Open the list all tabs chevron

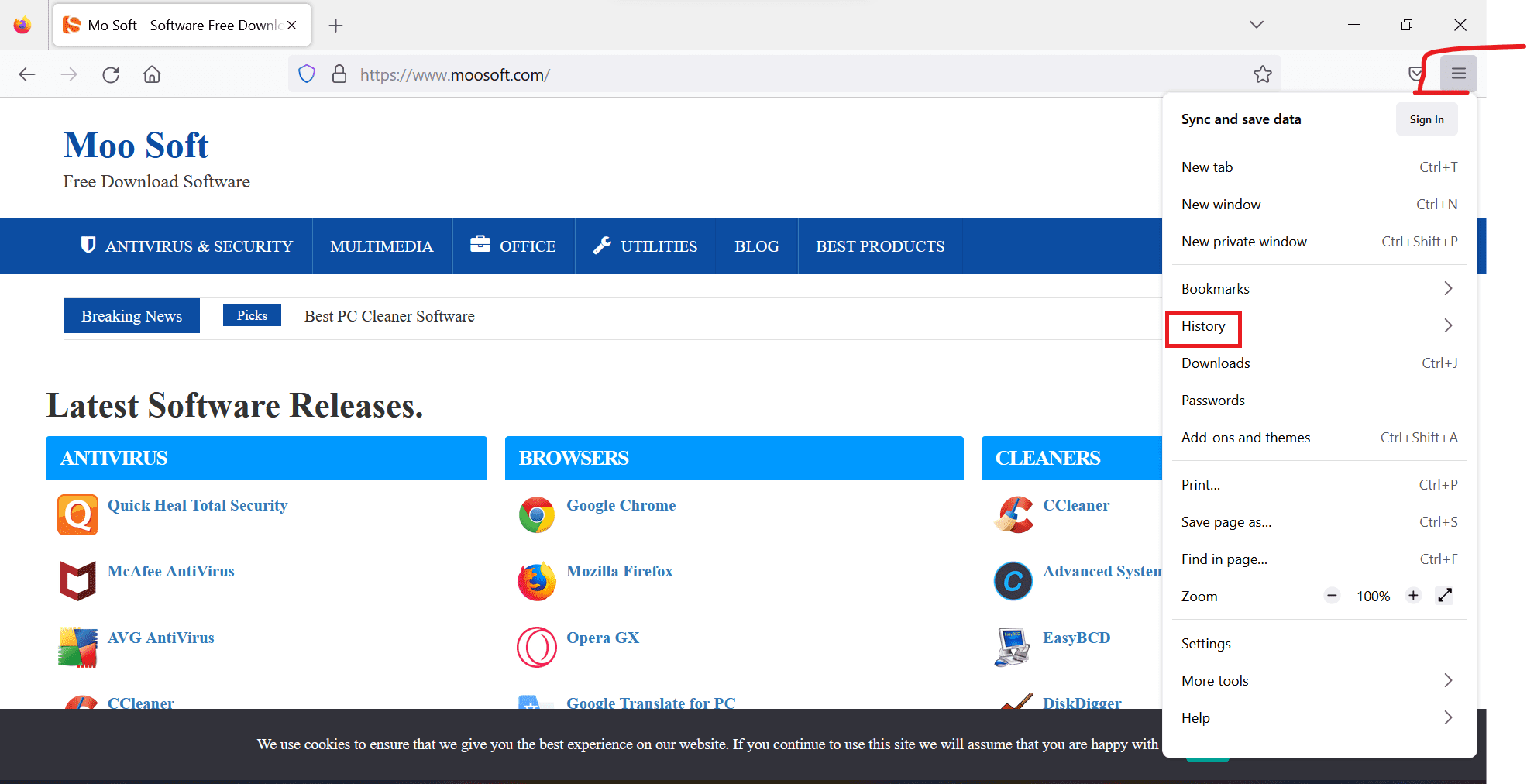tap(1257, 25)
